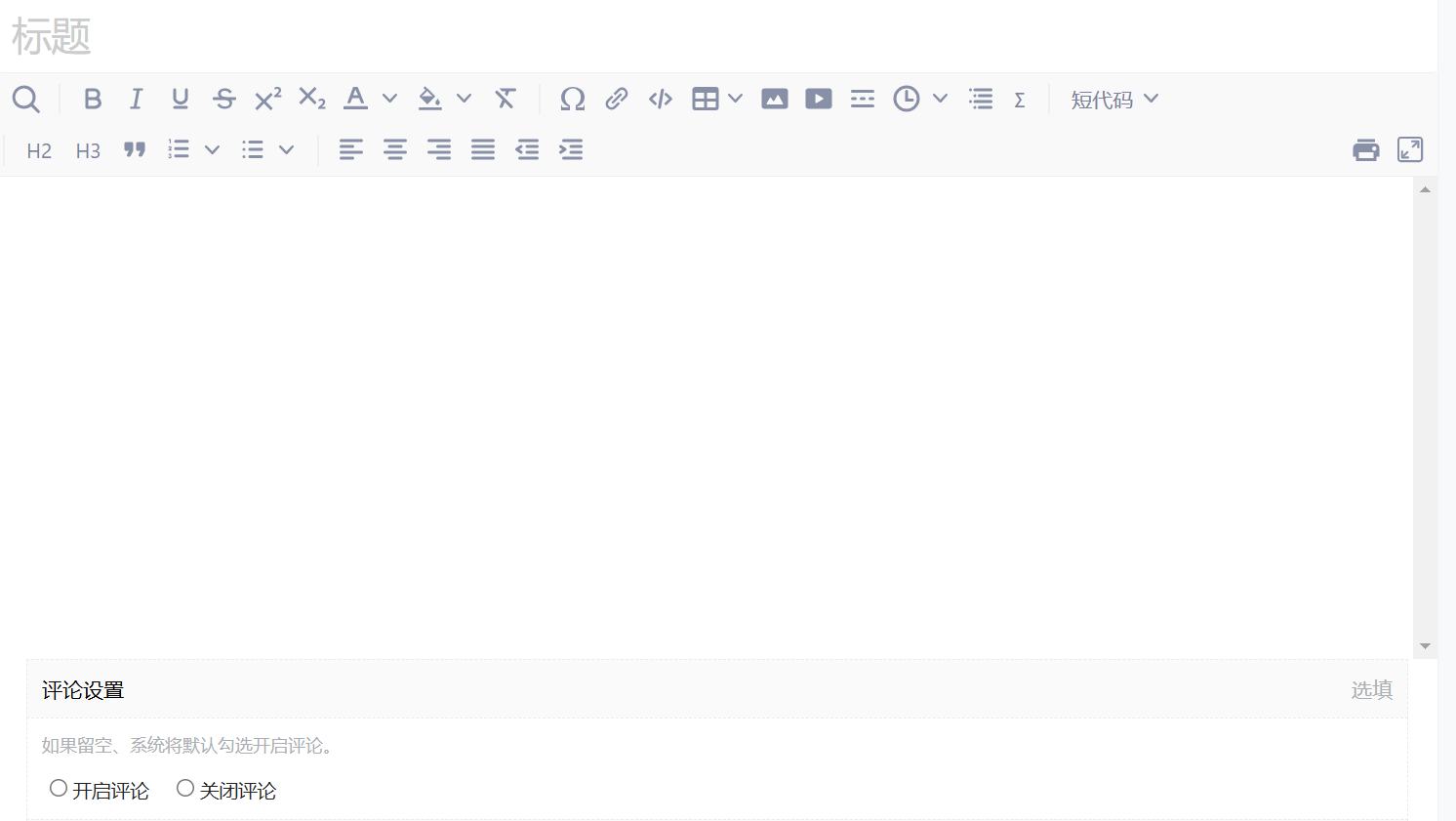Open the 短代码 dropdown menu
Viewport: 1456px width, 821px height.
coord(1114,99)
